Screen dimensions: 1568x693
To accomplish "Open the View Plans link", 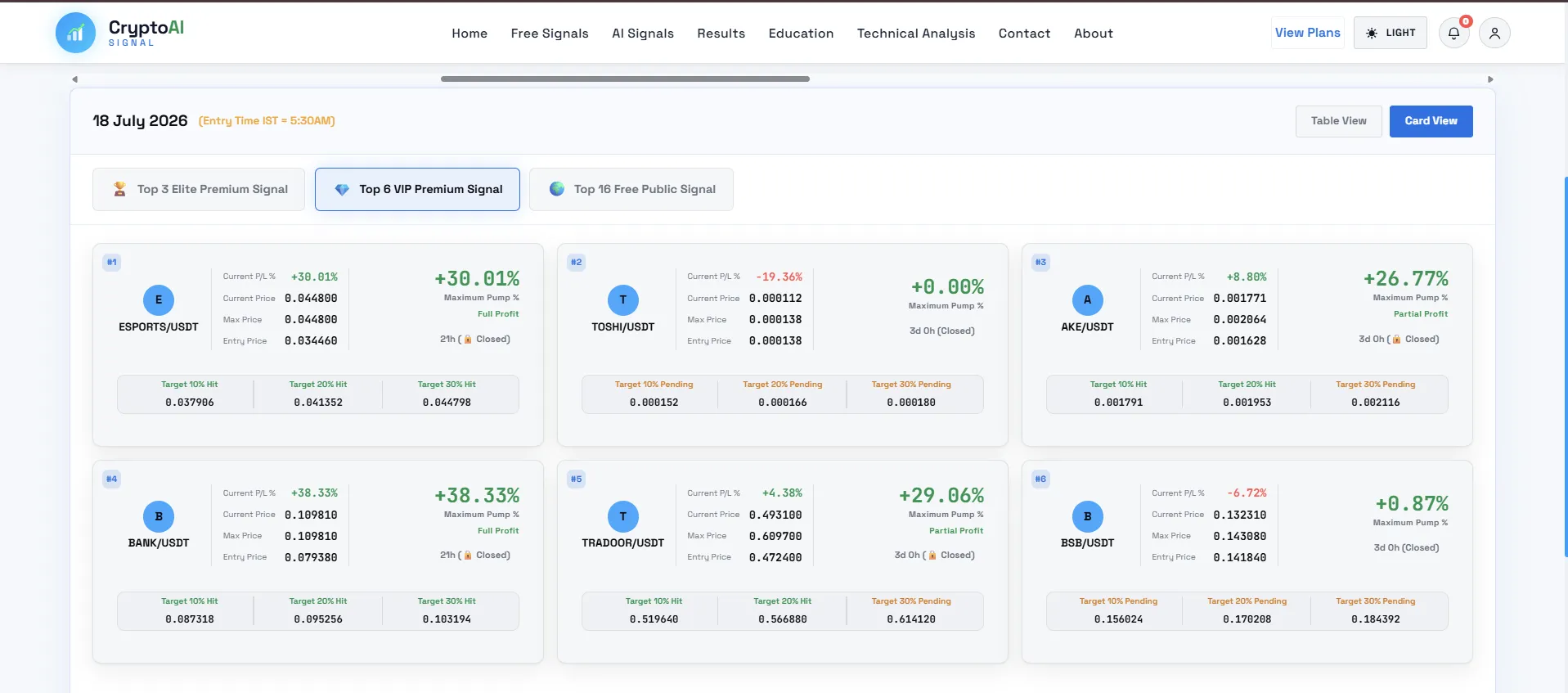I will point(1307,33).
